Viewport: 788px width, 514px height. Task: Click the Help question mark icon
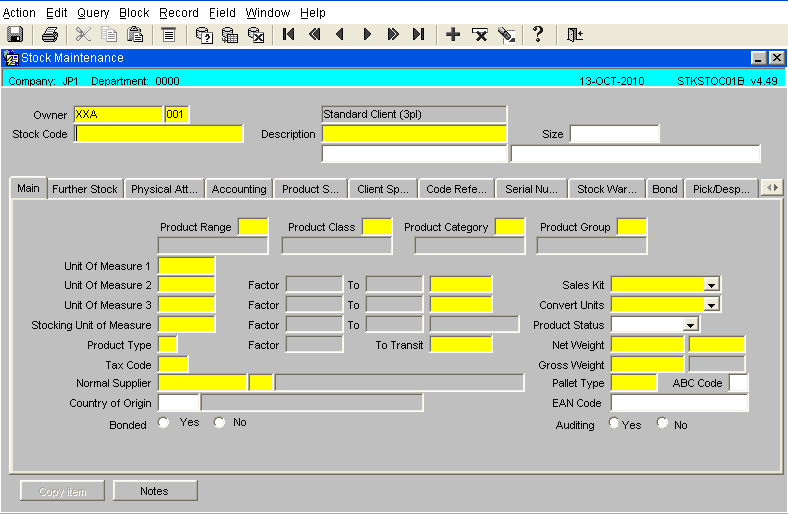tap(538, 35)
